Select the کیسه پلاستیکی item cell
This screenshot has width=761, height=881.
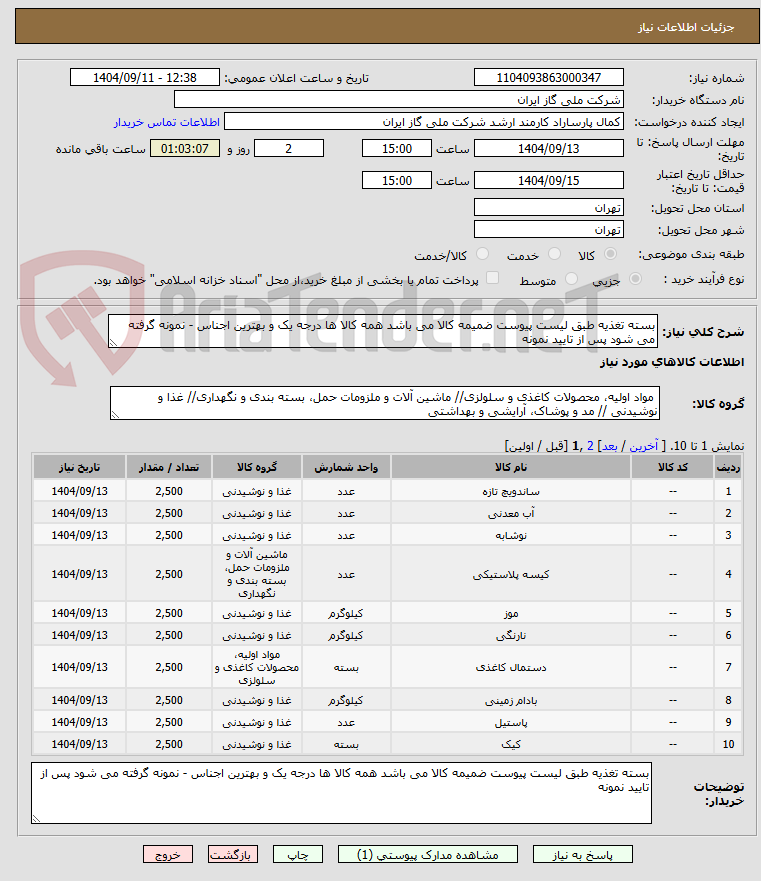pos(511,574)
